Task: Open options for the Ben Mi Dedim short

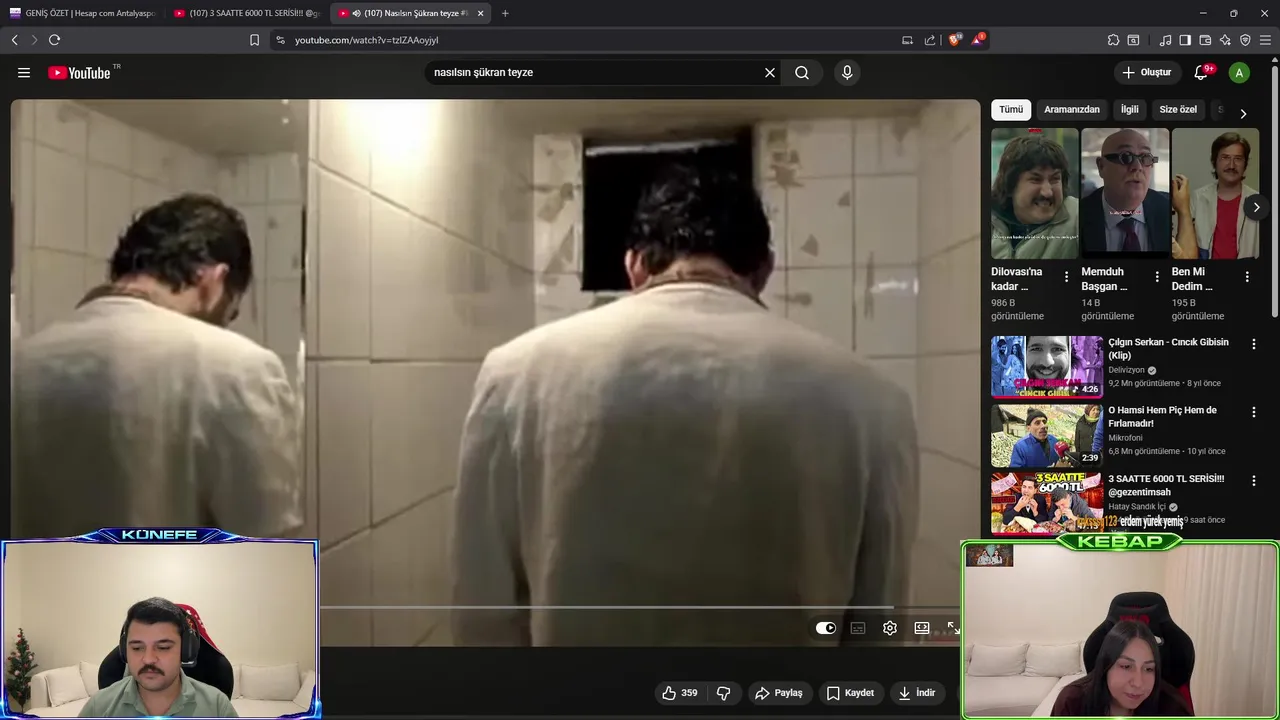Action: (x=1247, y=277)
